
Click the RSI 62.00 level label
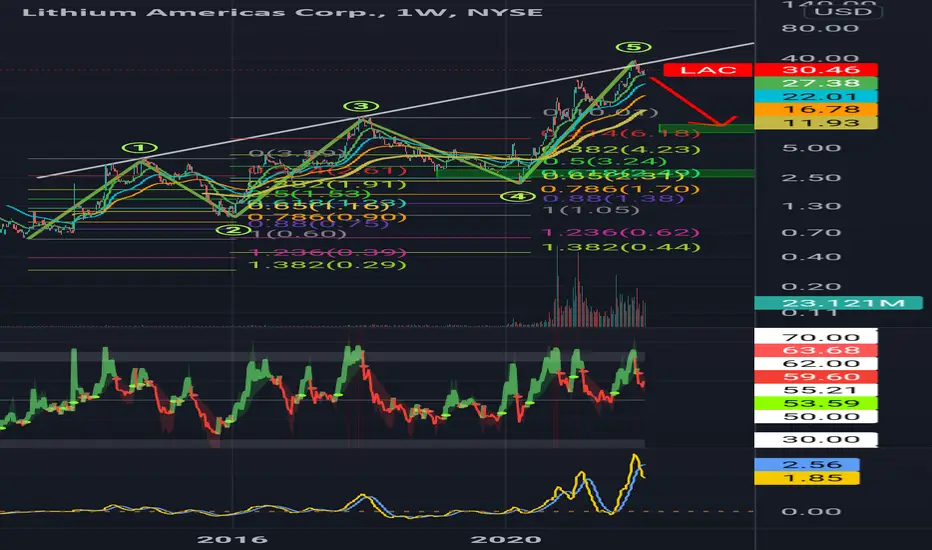816,363
